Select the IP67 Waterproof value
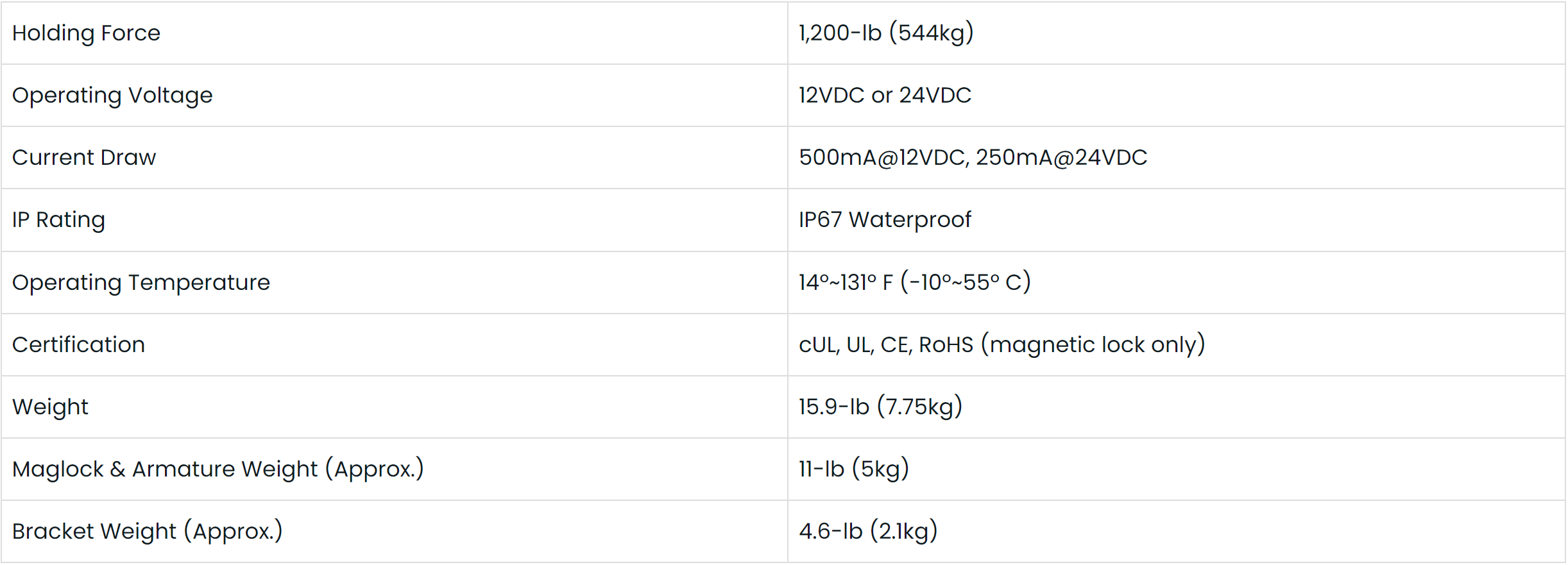The width and height of the screenshot is (1568, 565). [885, 219]
